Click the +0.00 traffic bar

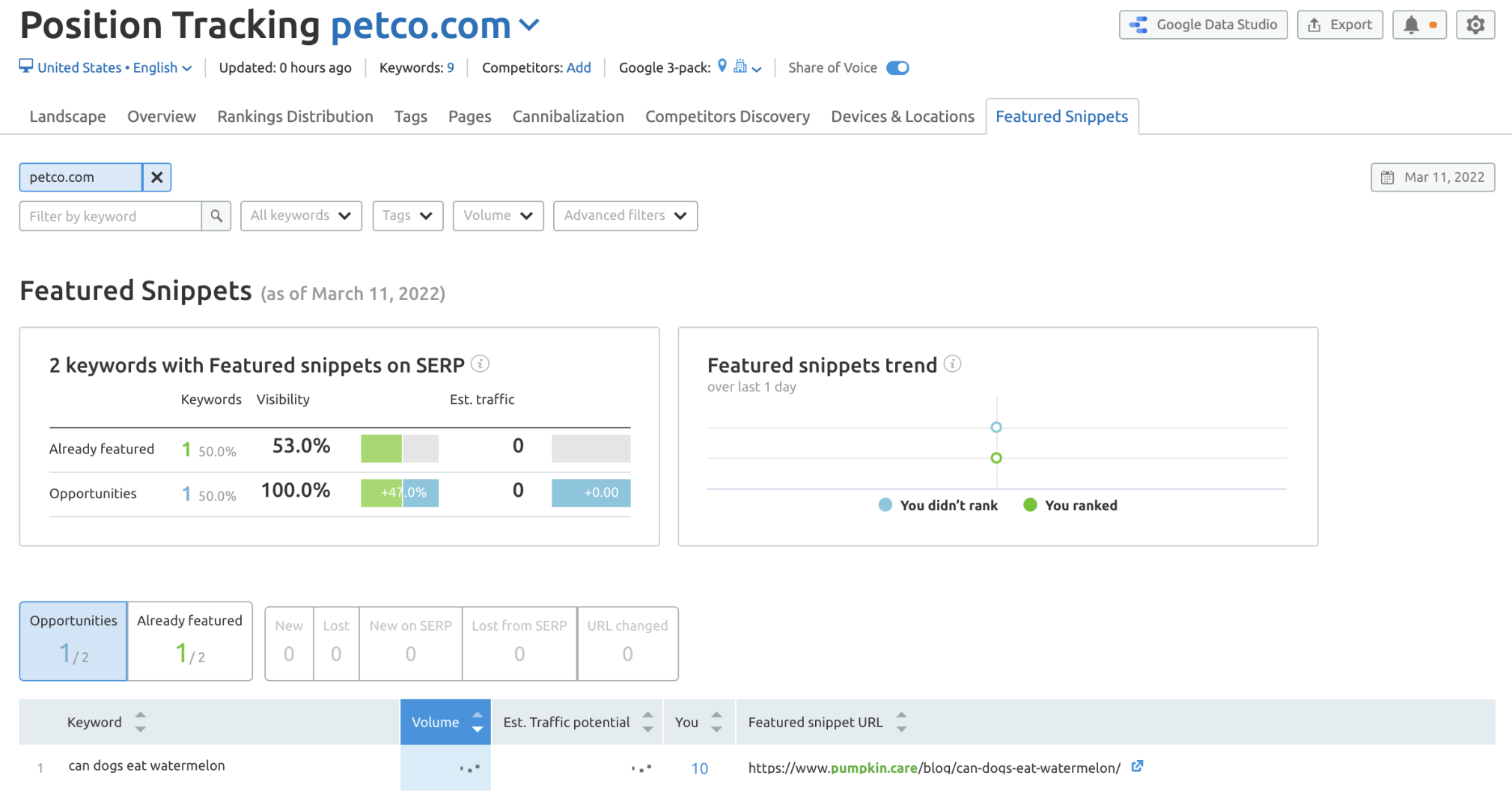591,493
